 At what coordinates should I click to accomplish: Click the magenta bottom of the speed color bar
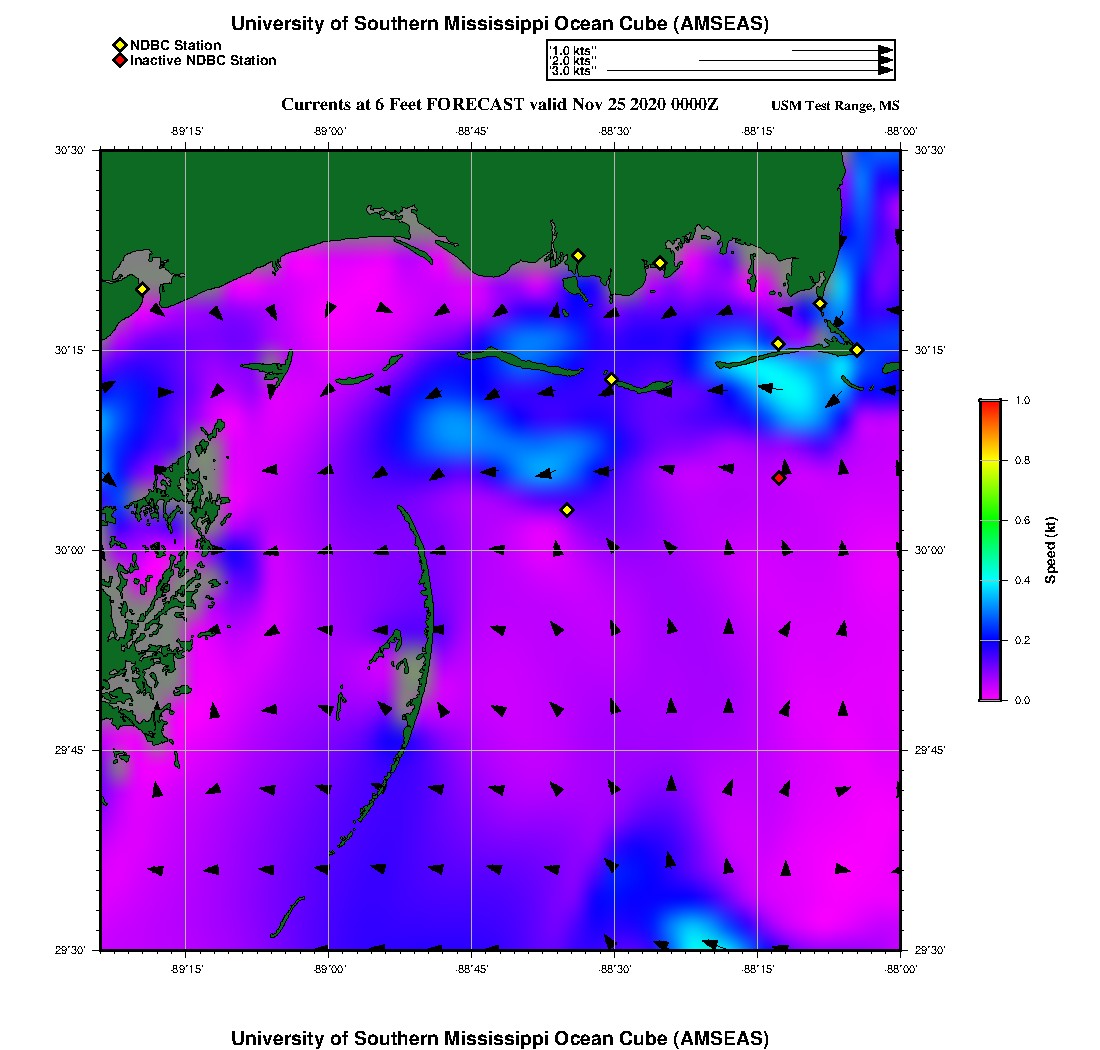(990, 694)
